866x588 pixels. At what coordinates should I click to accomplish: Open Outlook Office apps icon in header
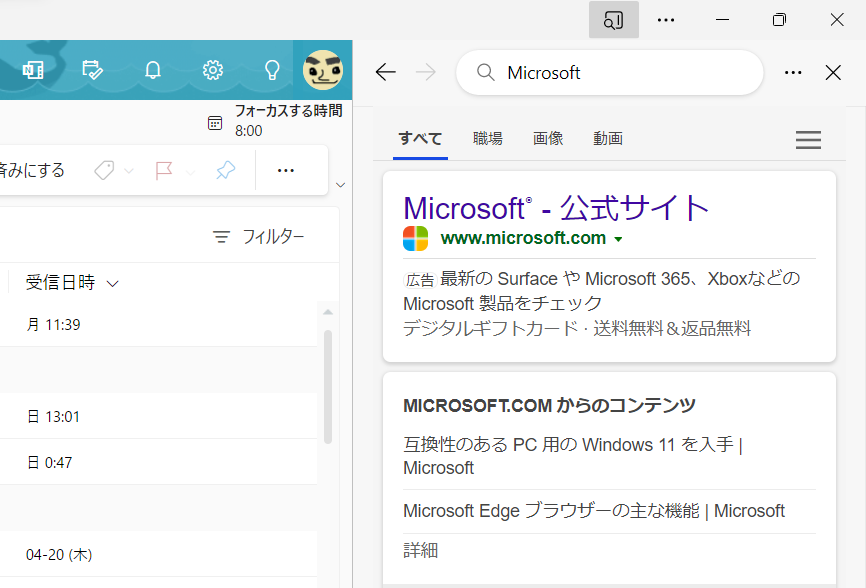coord(33,70)
